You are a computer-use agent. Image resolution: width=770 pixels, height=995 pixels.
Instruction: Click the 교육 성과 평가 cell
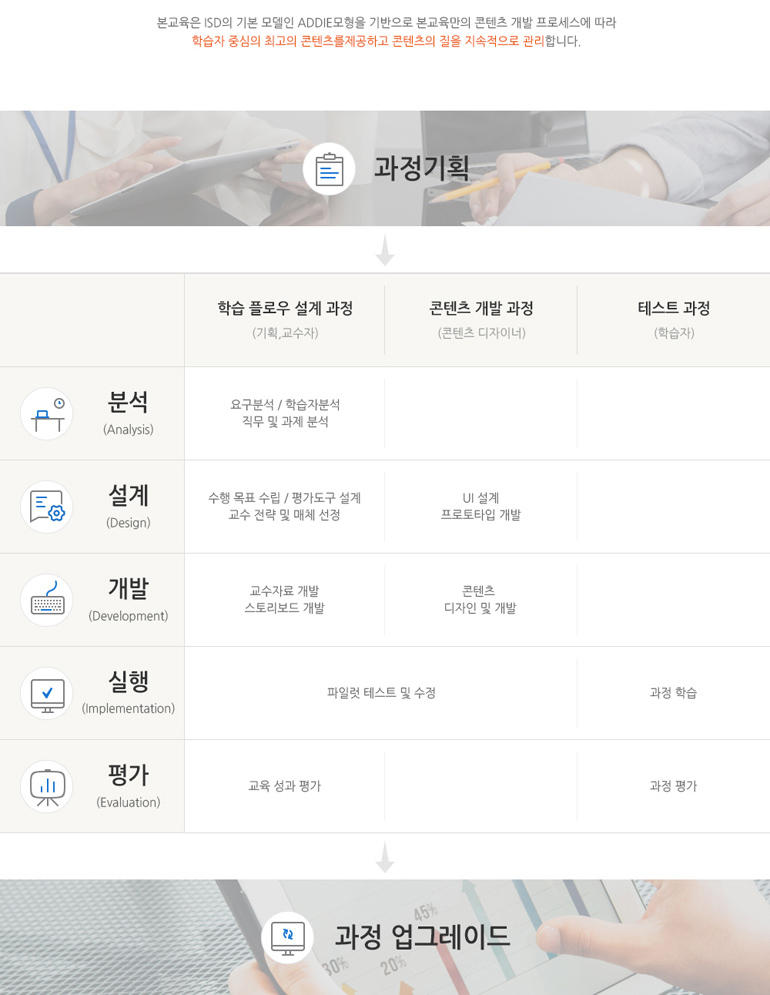coord(285,786)
